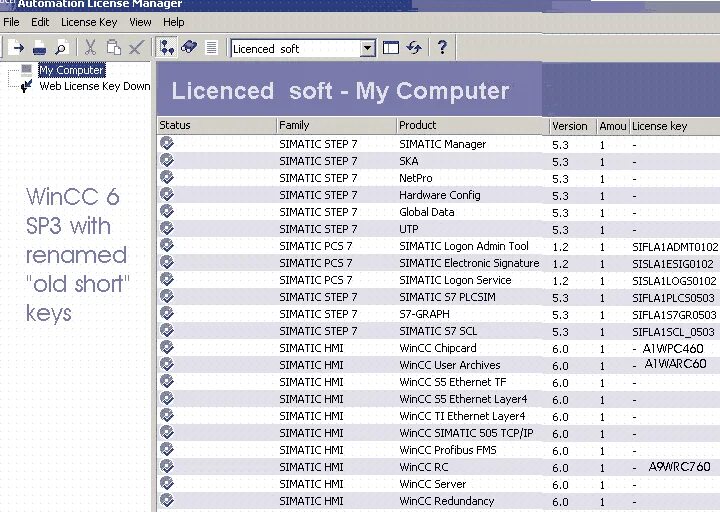Click the Delete X icon
The height and width of the screenshot is (512, 720).
click(136, 48)
